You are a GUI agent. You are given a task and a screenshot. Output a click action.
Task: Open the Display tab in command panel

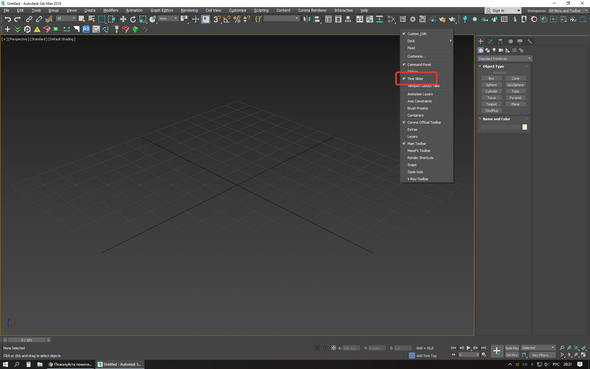point(520,41)
